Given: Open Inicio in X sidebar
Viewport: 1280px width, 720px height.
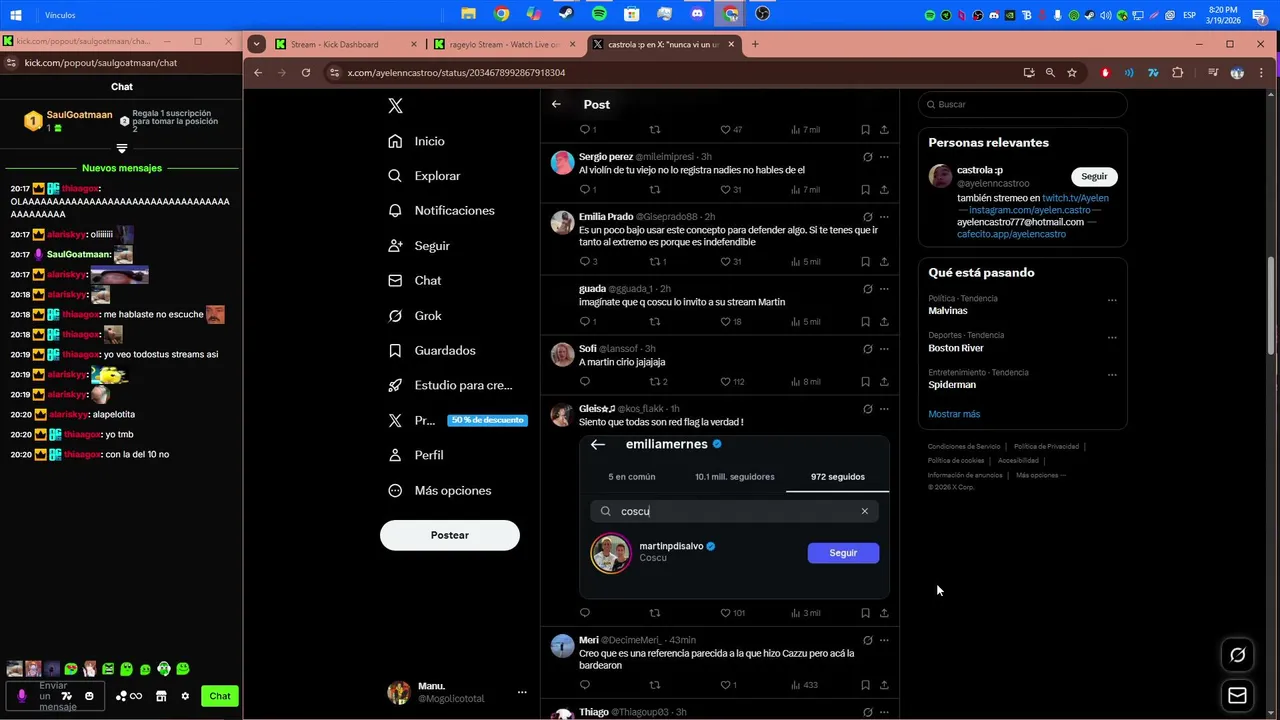Looking at the screenshot, I should pyautogui.click(x=416, y=141).
